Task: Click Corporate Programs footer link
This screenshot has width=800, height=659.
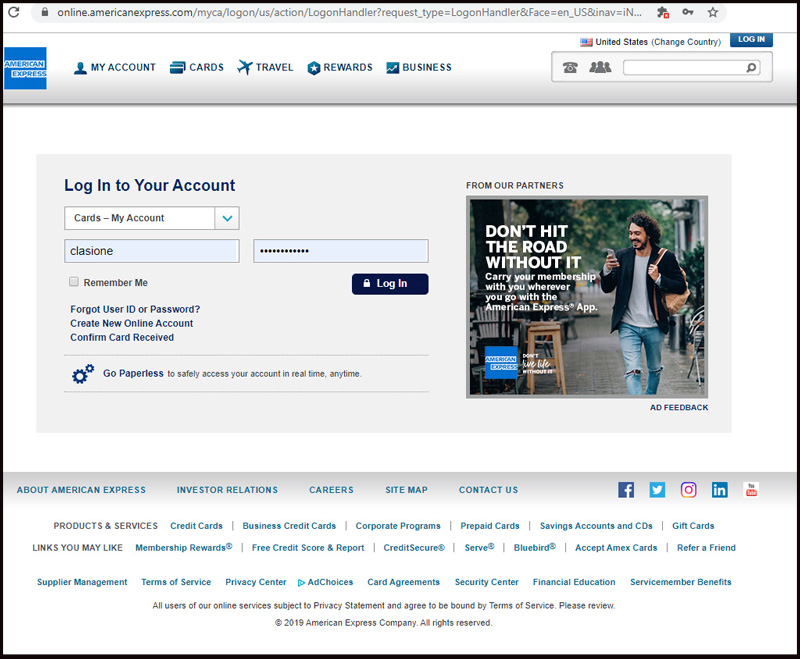Action: click(x=398, y=526)
